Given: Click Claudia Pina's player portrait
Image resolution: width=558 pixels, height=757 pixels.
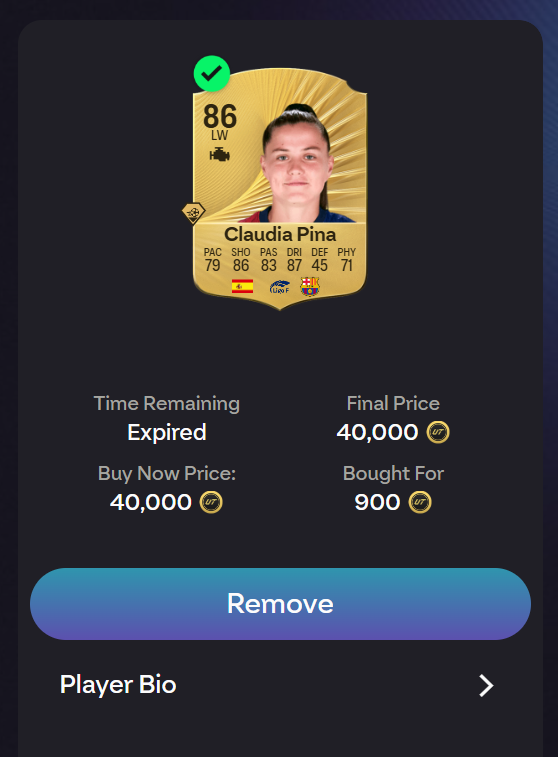Looking at the screenshot, I should click(298, 163).
